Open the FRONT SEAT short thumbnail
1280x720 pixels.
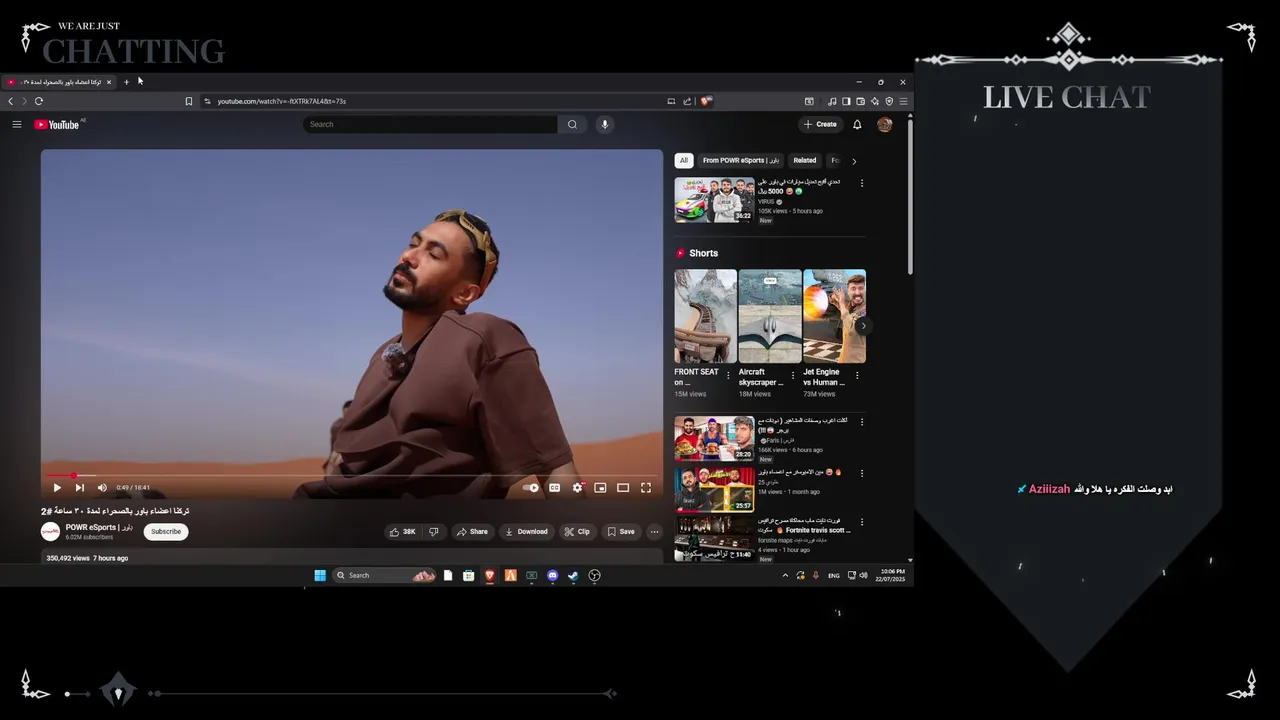(x=705, y=316)
